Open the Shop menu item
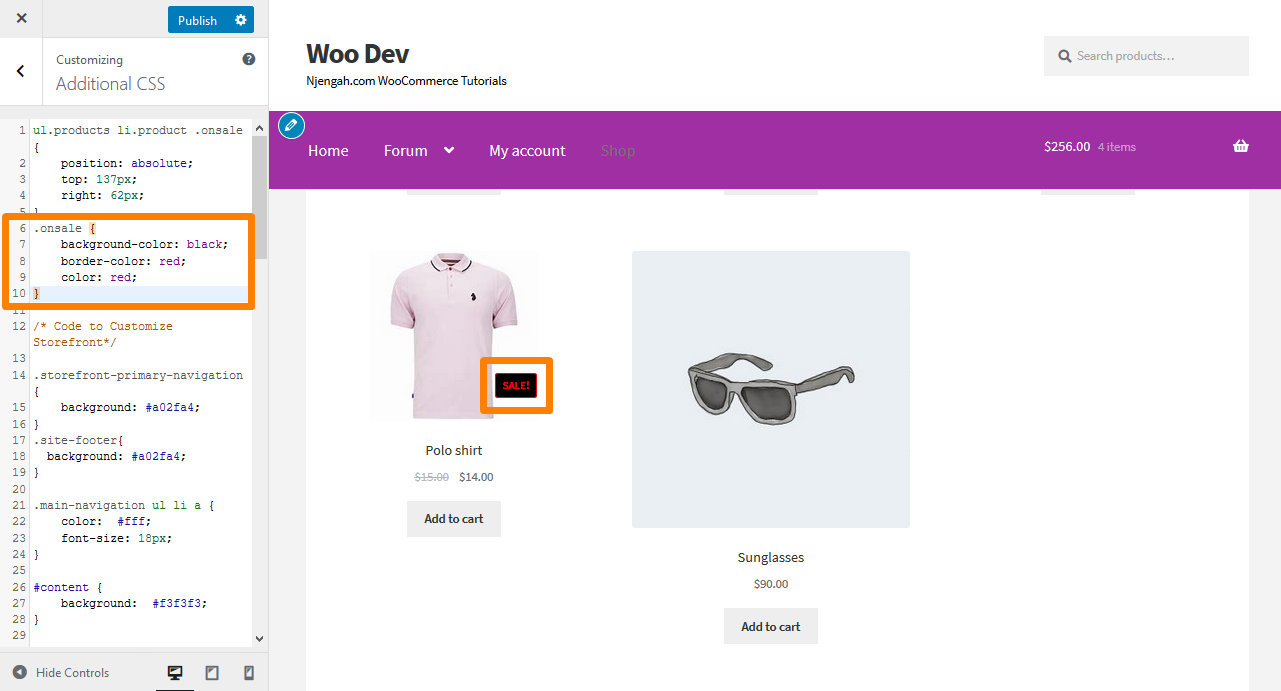 (x=618, y=151)
